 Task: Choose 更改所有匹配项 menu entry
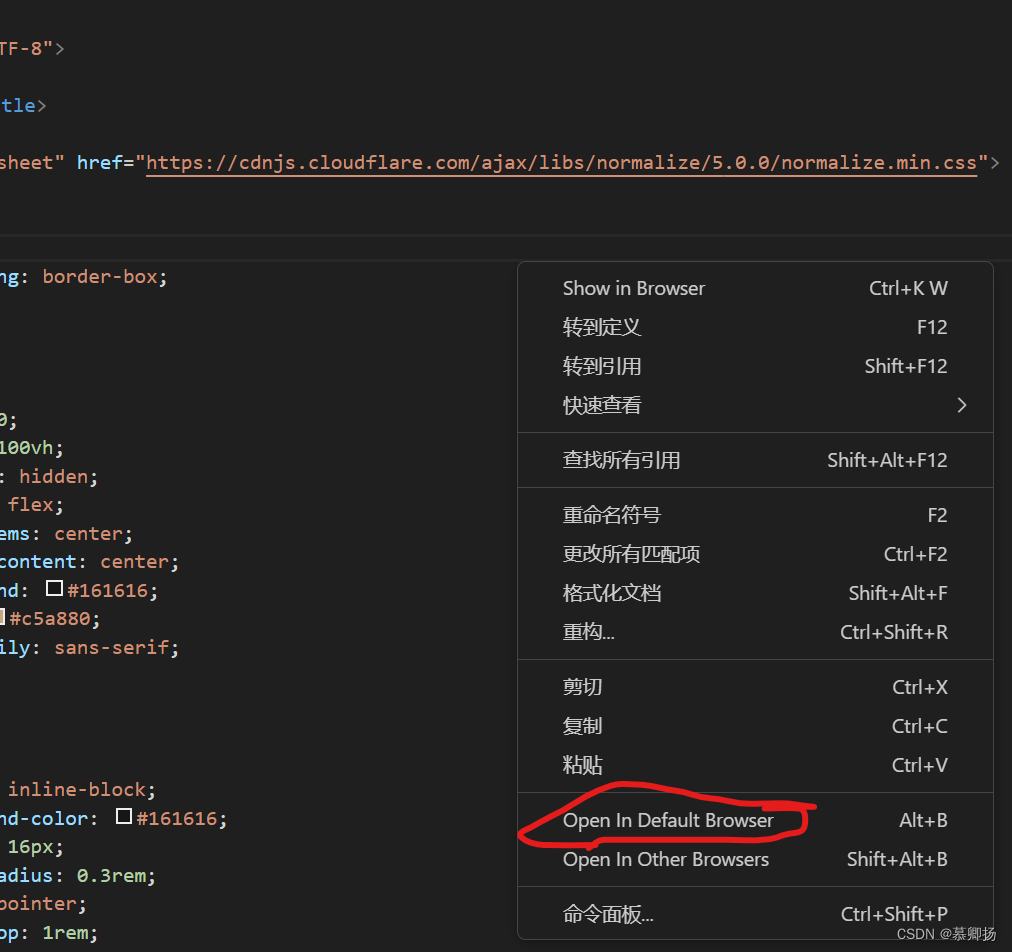tap(755, 554)
